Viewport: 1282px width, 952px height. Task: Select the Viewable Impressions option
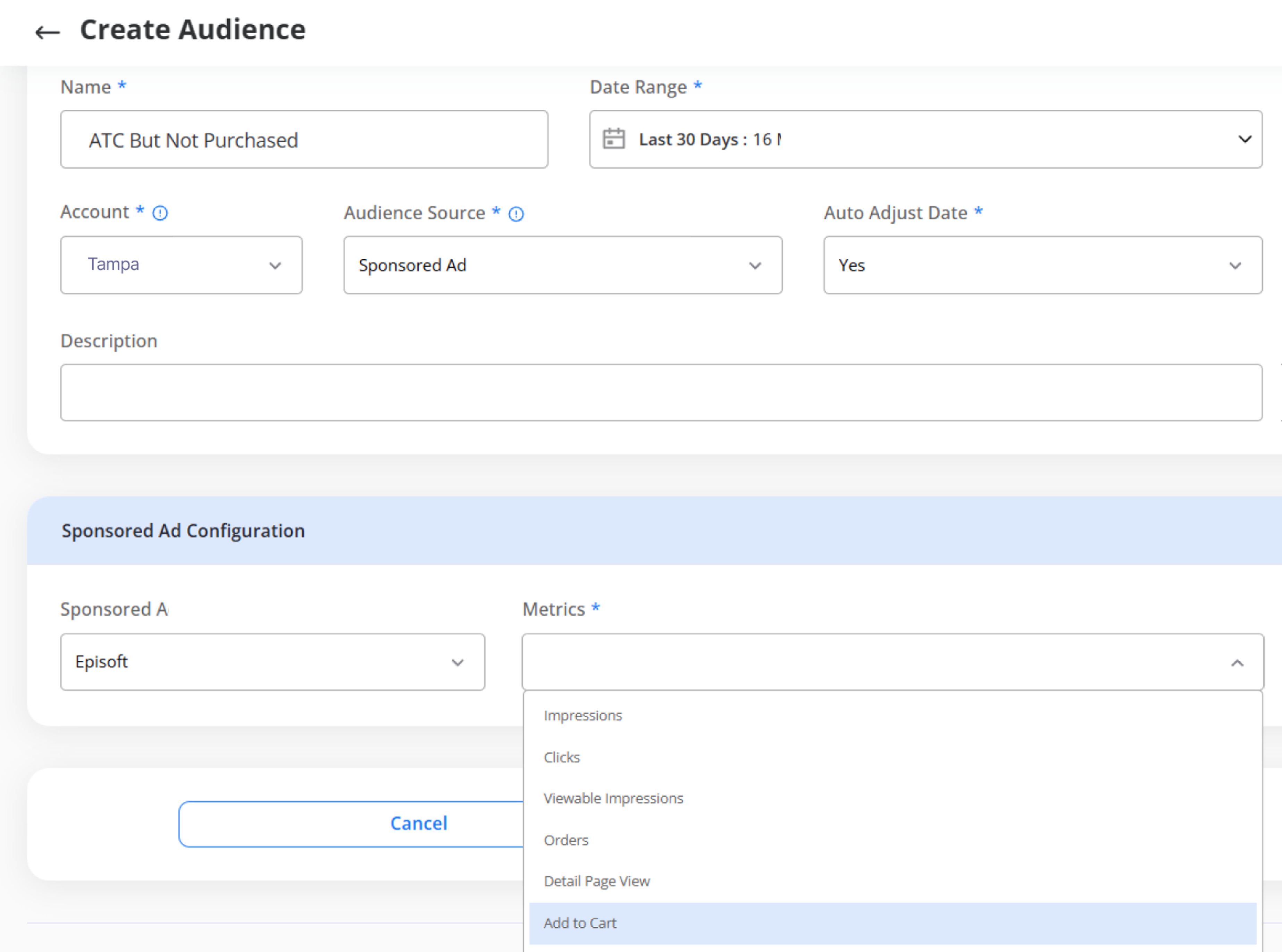pos(613,798)
